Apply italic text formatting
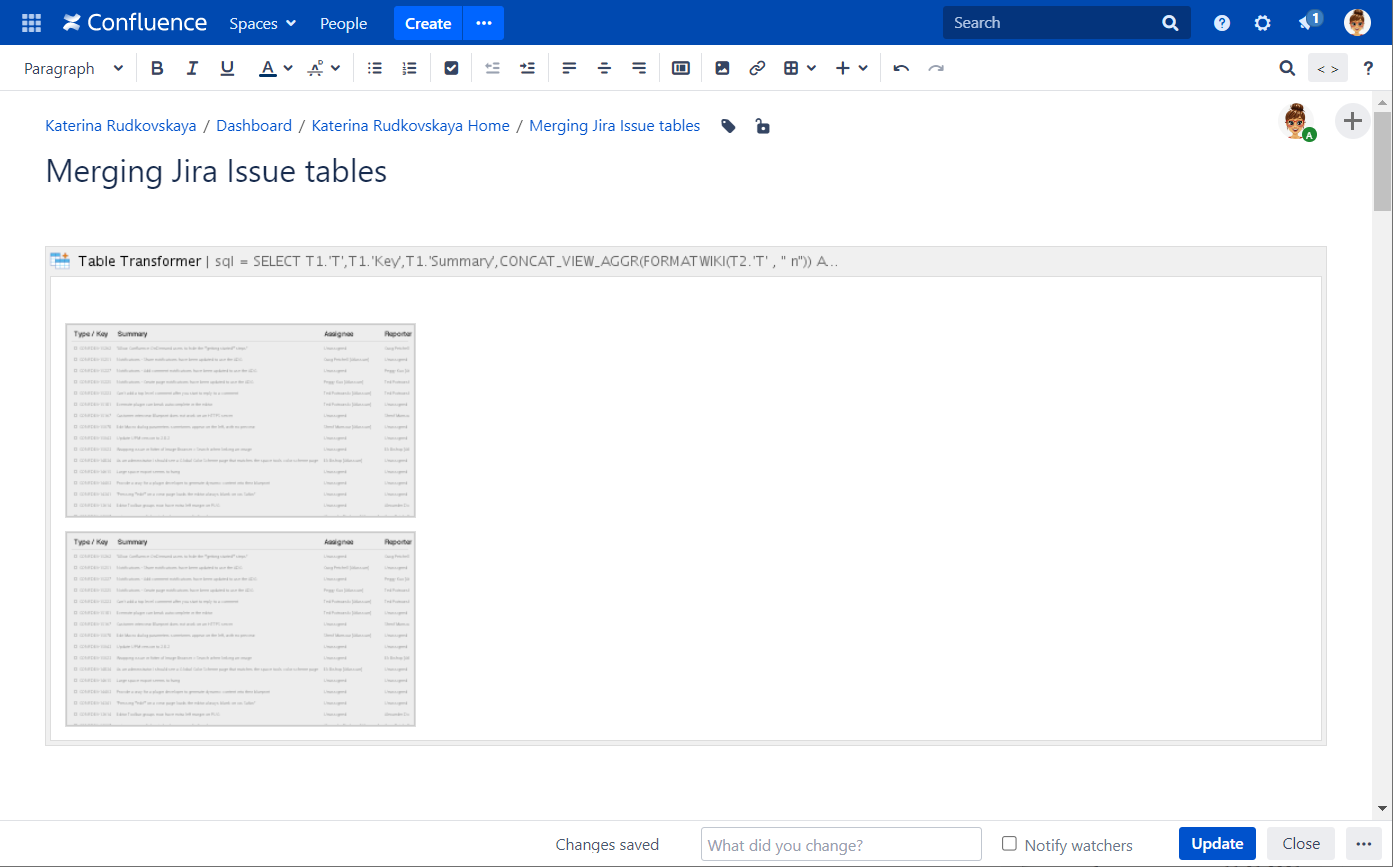The width and height of the screenshot is (1393, 867). coord(192,68)
